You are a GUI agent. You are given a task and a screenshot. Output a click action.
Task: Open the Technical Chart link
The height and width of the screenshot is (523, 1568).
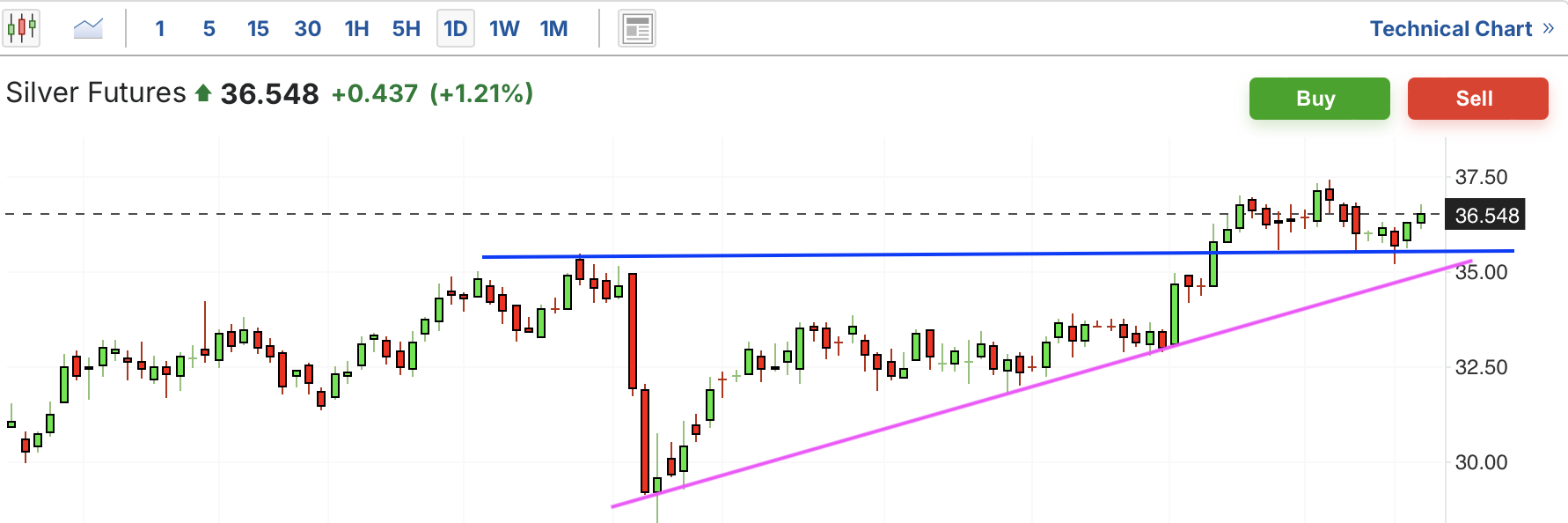click(x=1451, y=28)
